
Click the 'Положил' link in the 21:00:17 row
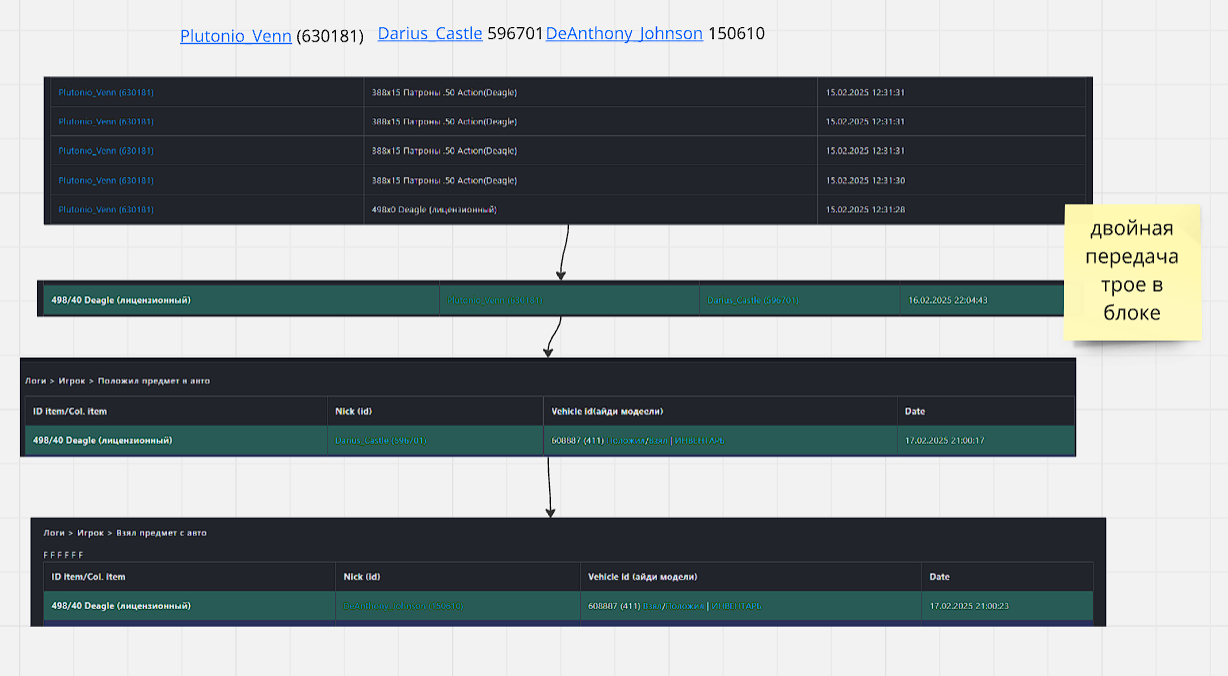coord(624,440)
